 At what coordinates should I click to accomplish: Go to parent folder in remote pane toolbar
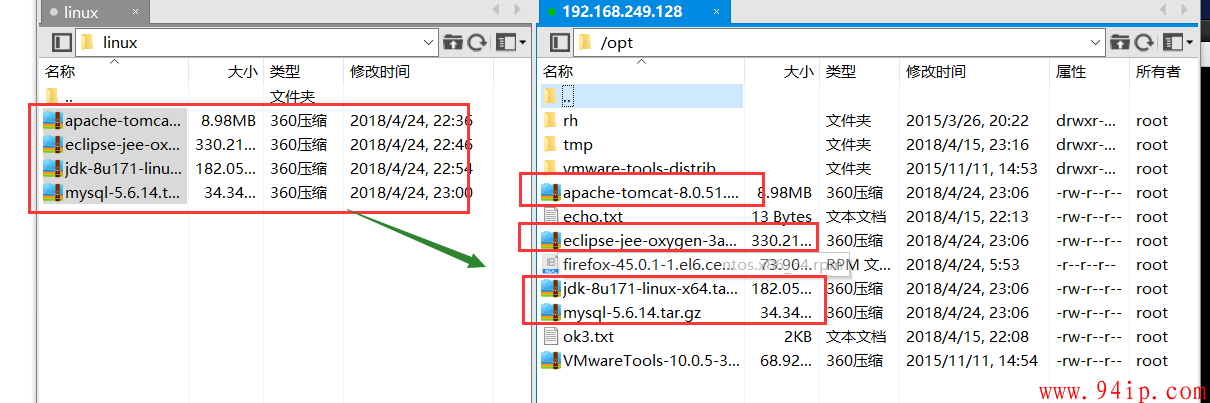click(x=1119, y=43)
